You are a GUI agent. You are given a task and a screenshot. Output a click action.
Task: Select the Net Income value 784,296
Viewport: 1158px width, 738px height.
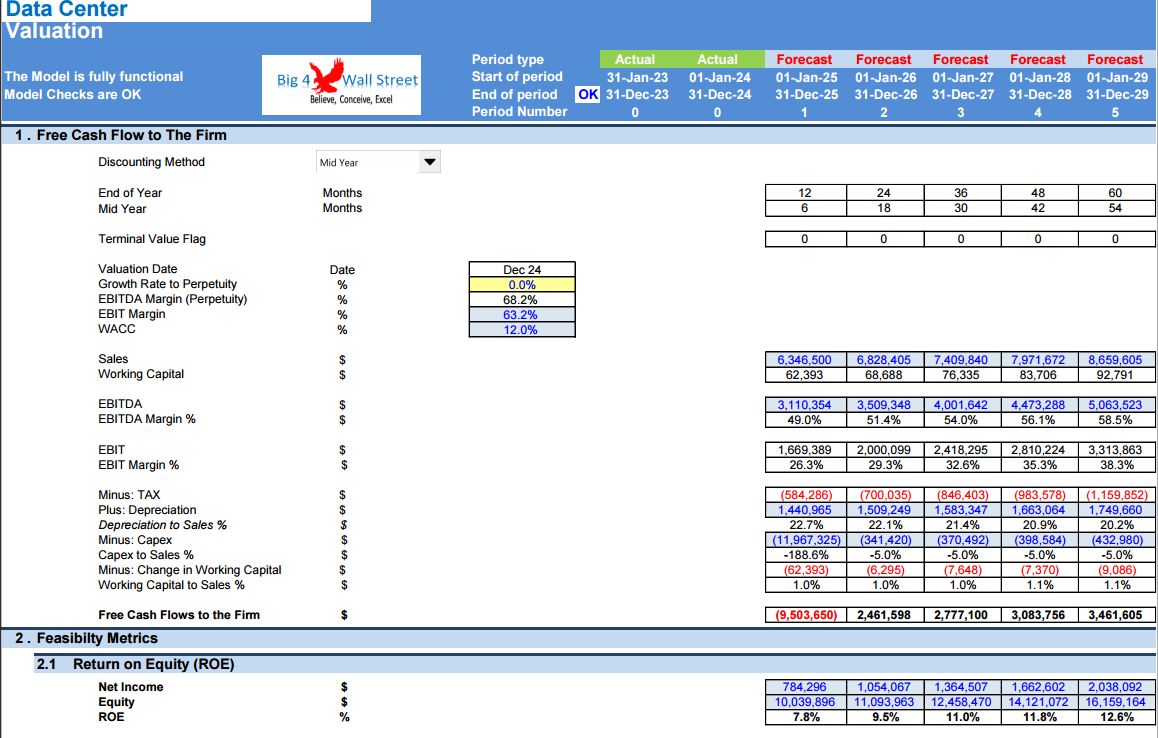pos(805,686)
